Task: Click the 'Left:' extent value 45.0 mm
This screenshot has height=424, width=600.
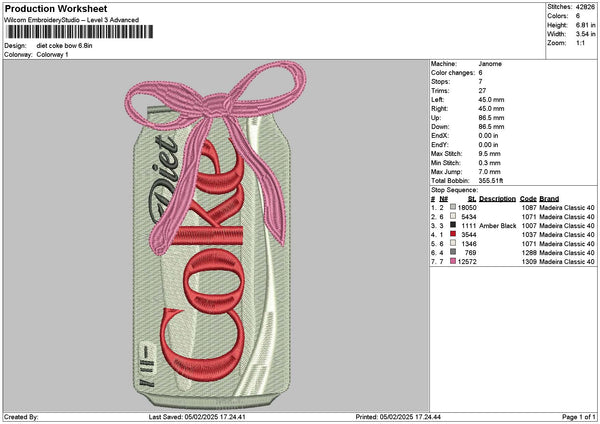Action: tap(491, 99)
